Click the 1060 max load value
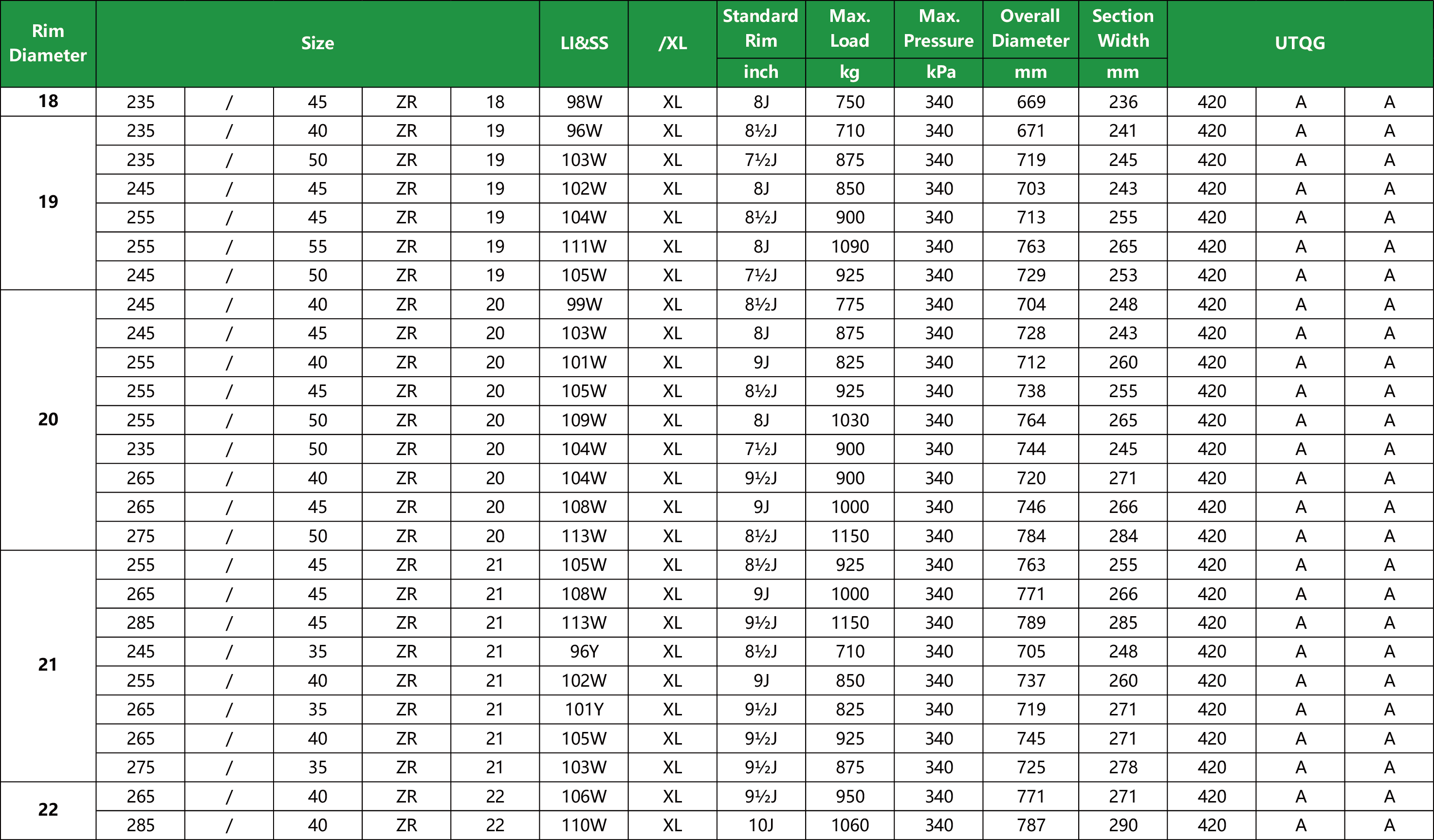The image size is (1434, 840). pos(849,824)
